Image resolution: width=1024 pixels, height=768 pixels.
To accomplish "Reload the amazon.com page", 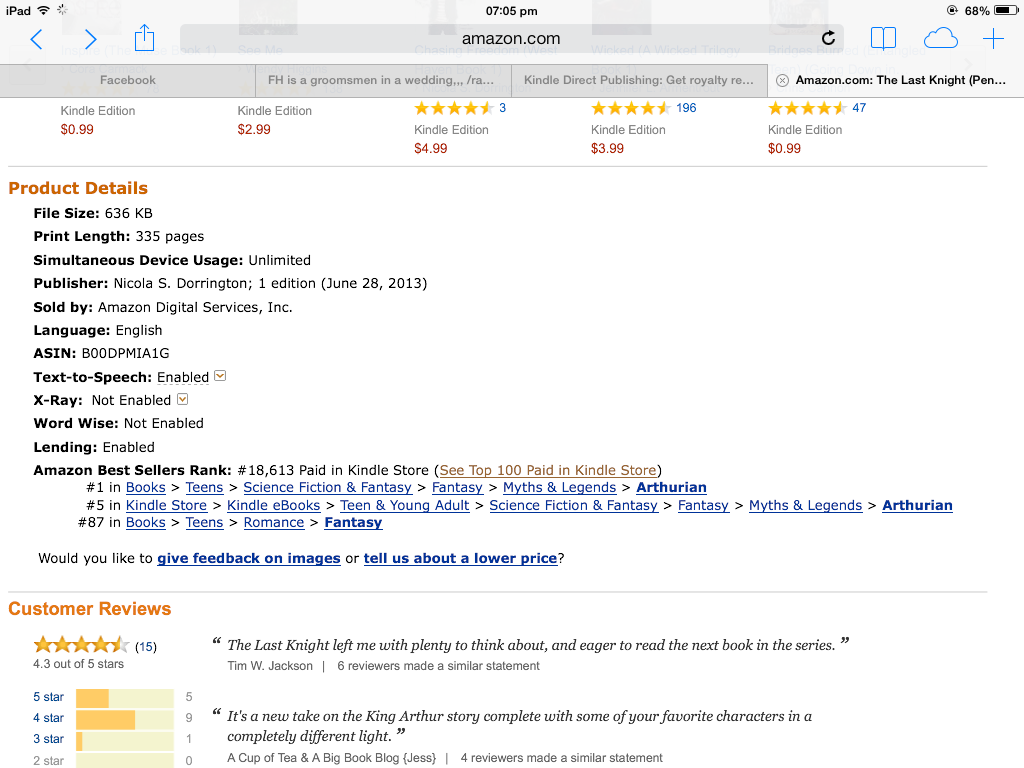I will [x=828, y=39].
